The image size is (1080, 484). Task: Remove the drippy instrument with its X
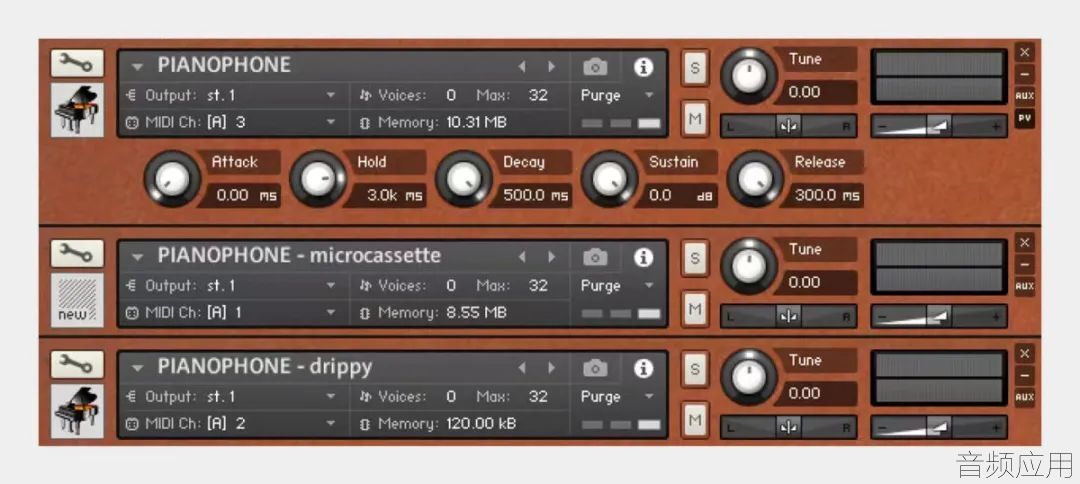point(1024,353)
